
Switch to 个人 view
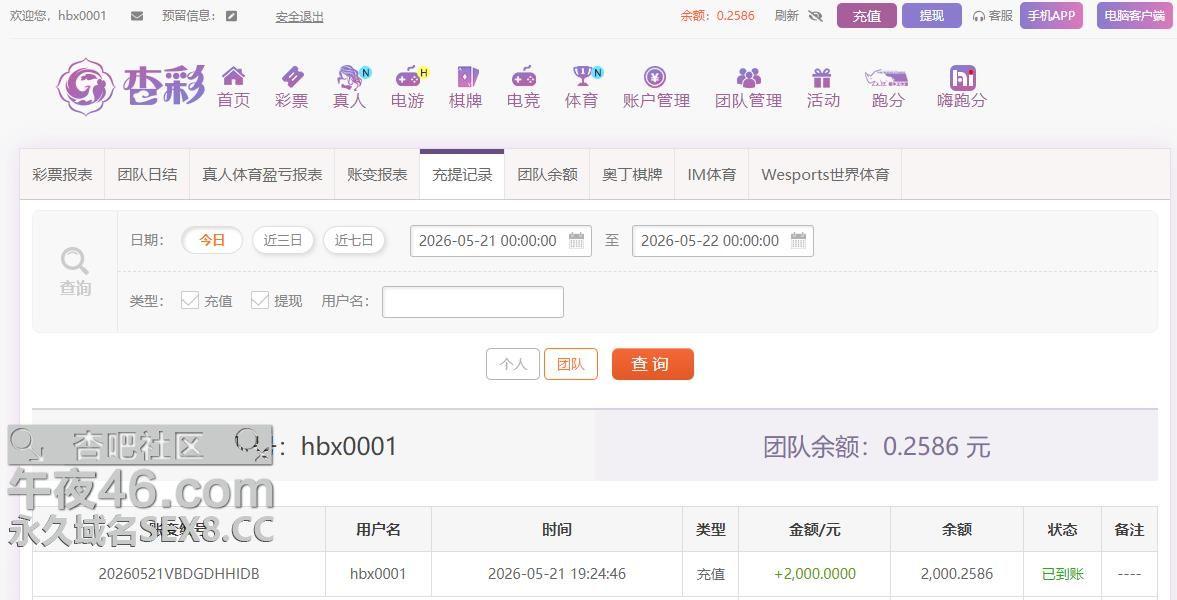513,364
